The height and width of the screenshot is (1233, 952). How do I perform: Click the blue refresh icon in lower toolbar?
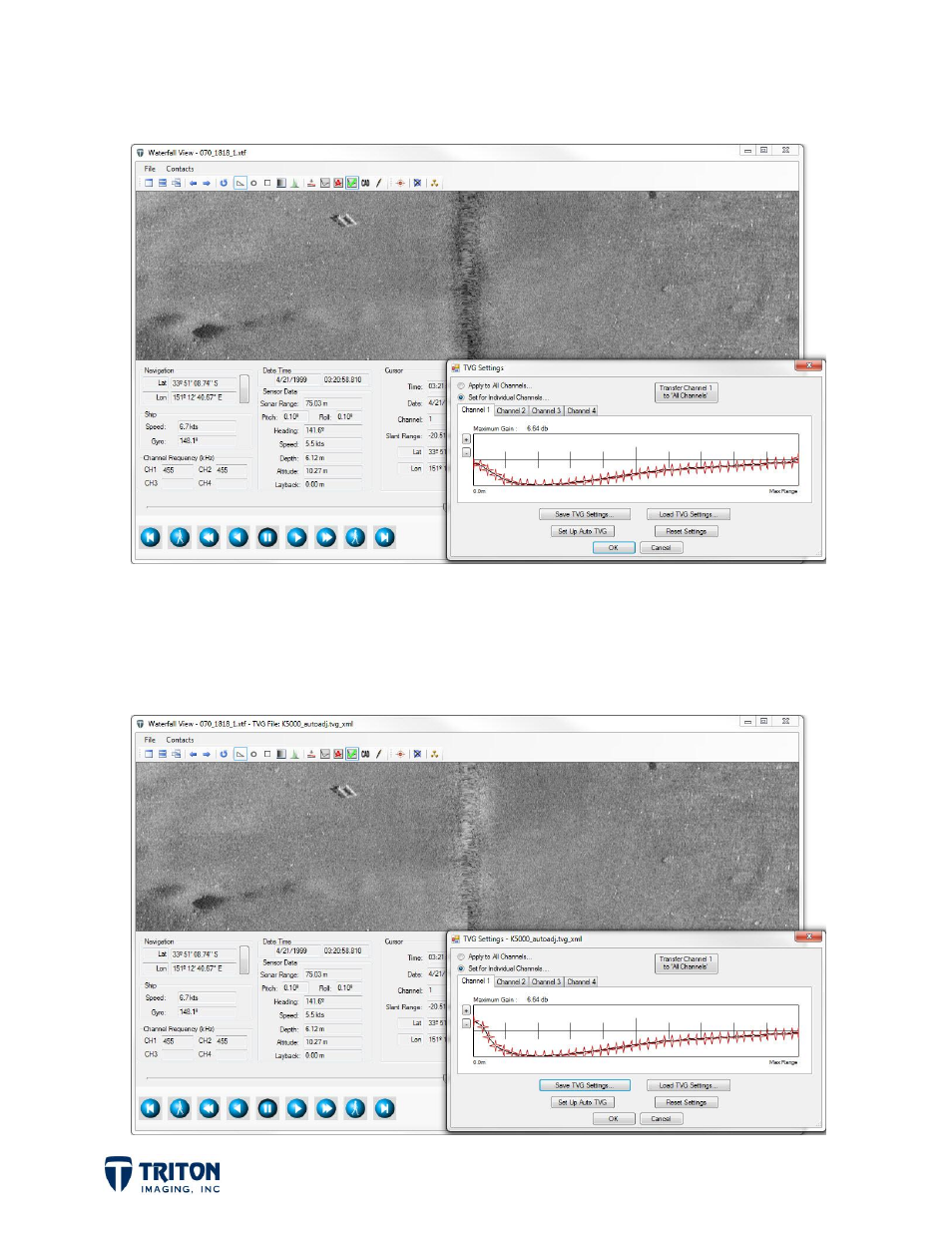point(224,754)
